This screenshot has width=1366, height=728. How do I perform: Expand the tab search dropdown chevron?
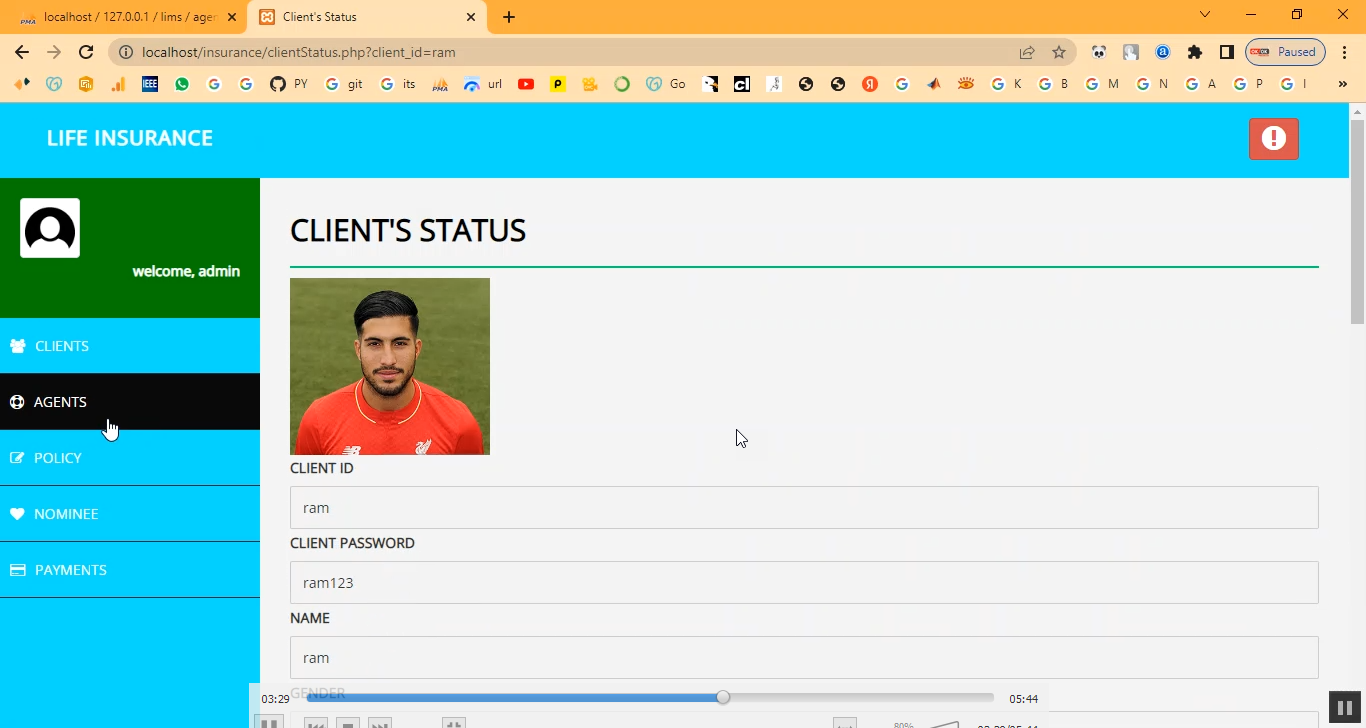[x=1205, y=15]
